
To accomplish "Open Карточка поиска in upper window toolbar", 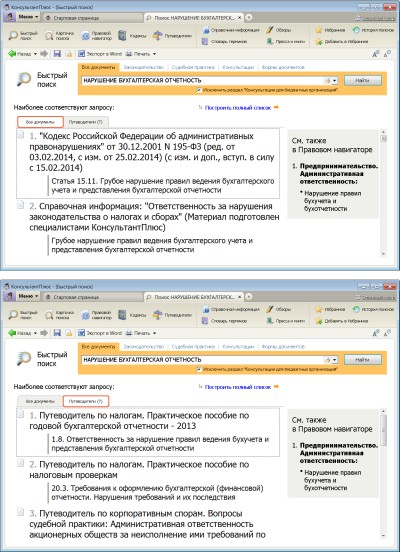I will pyautogui.click(x=59, y=35).
